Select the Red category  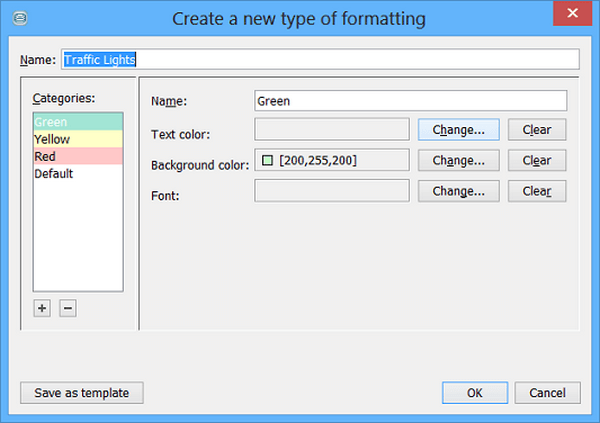(77, 157)
